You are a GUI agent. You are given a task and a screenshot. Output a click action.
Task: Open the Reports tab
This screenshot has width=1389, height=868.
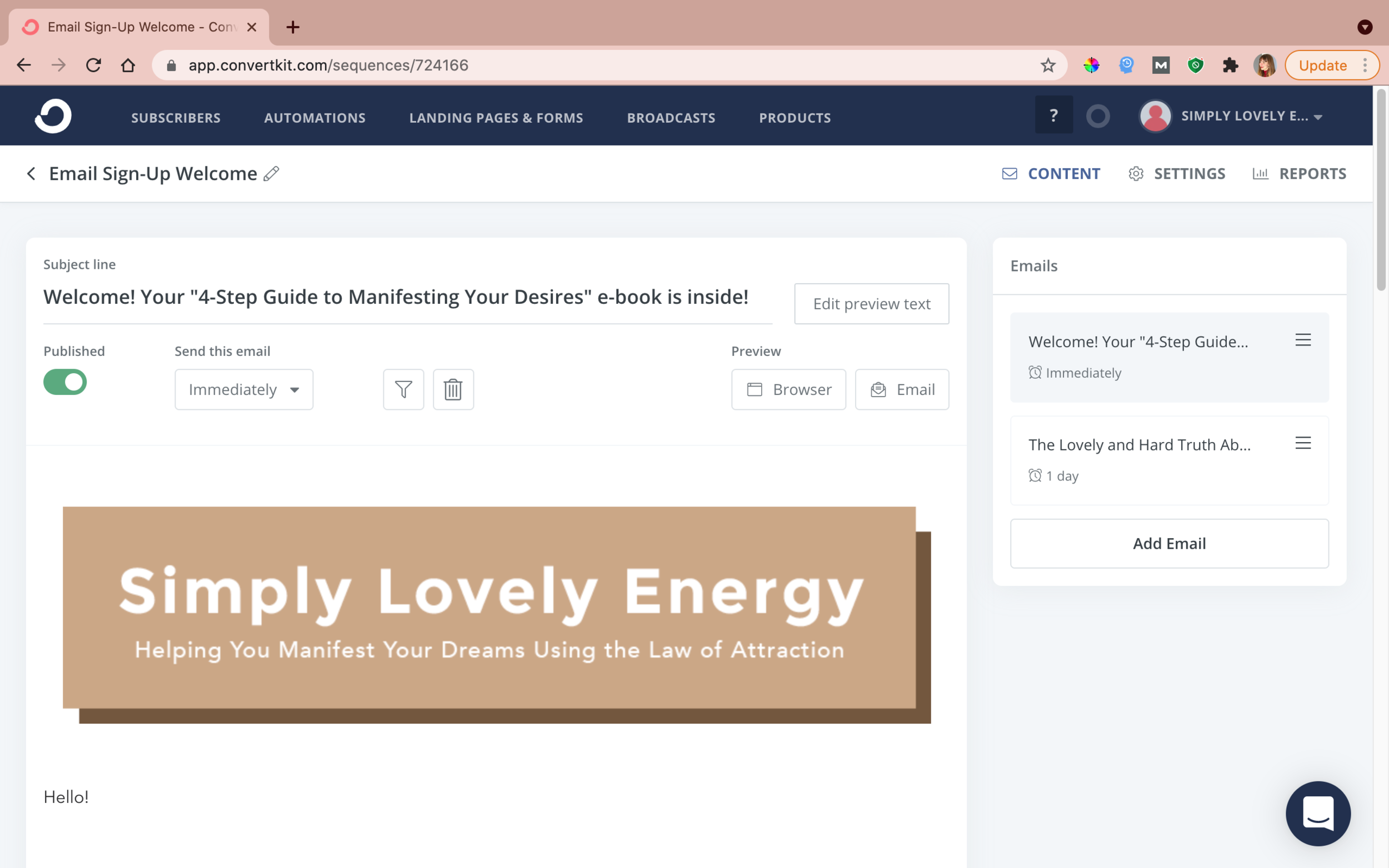point(1299,173)
